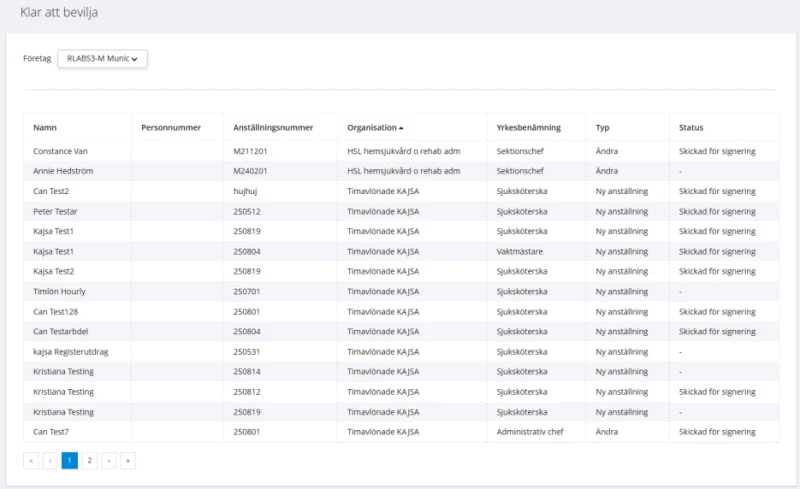The width and height of the screenshot is (800, 489).
Task: Sort by Anställningsnummer column header
Action: tap(273, 128)
